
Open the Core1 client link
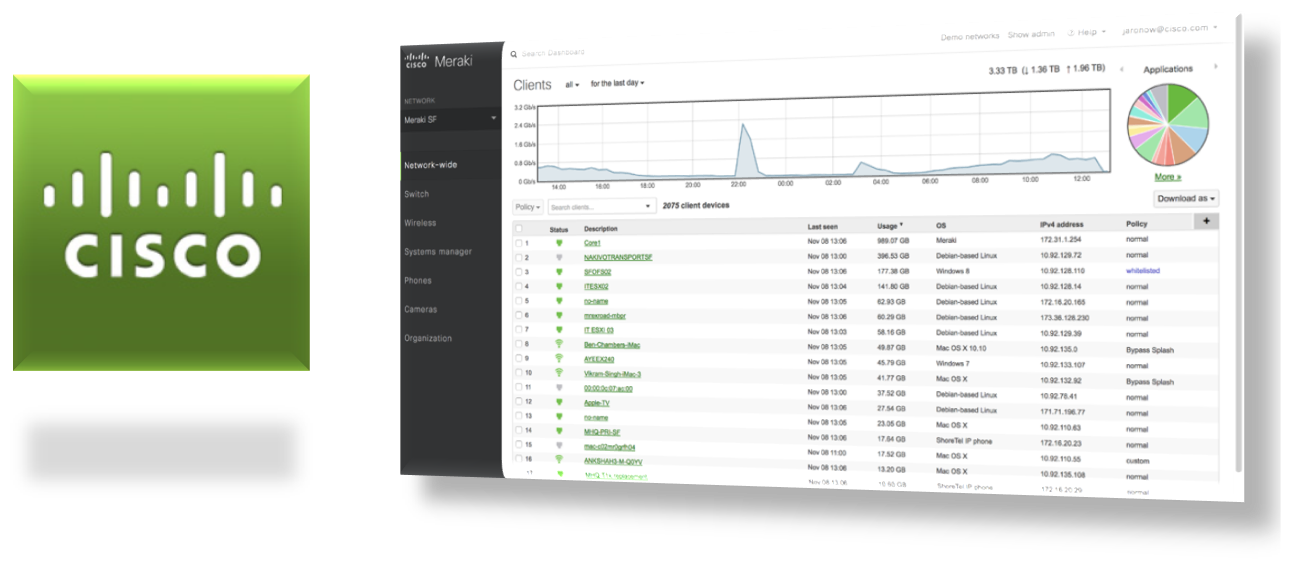pos(593,243)
